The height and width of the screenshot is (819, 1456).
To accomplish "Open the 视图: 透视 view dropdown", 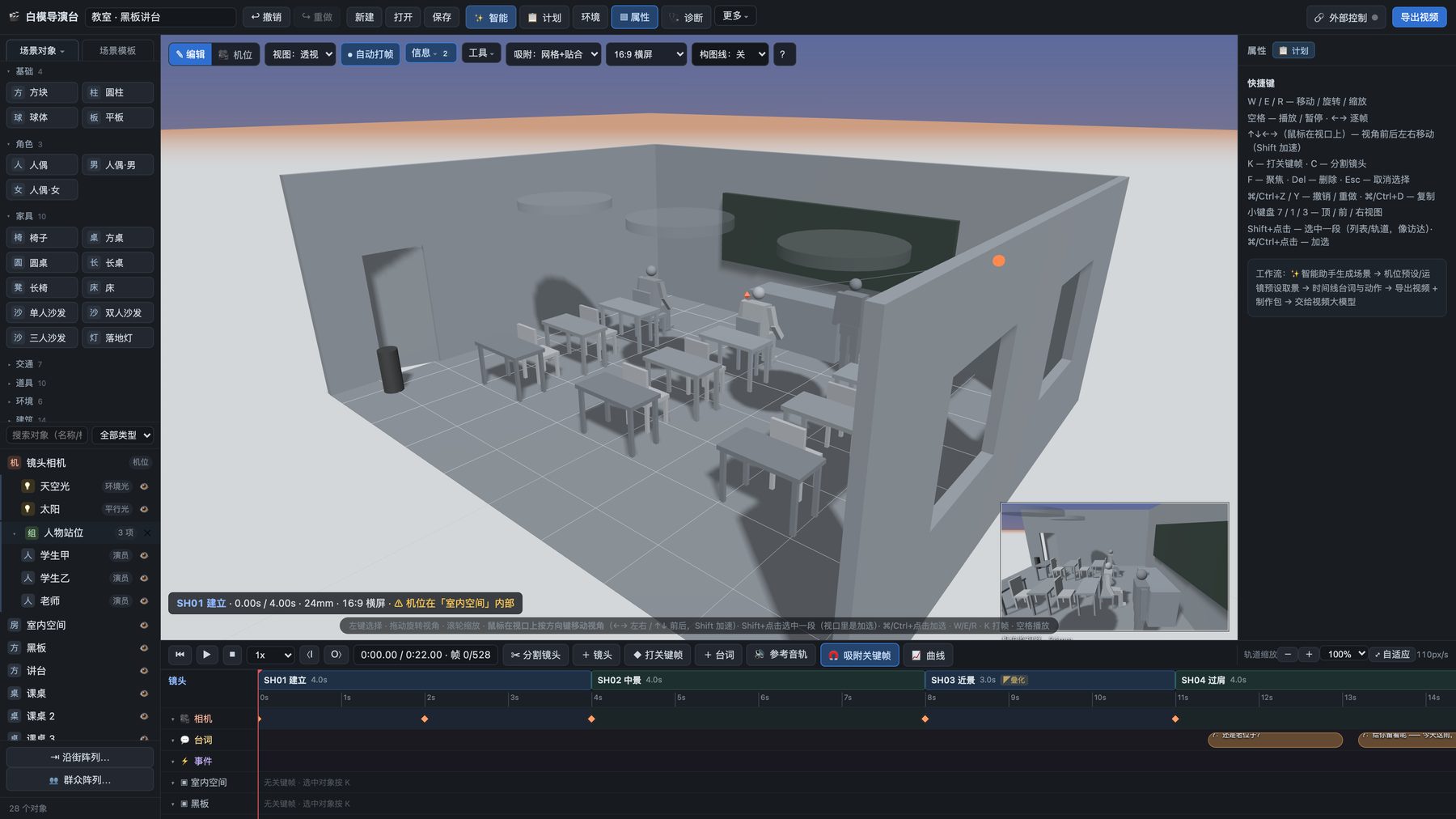I will point(300,54).
